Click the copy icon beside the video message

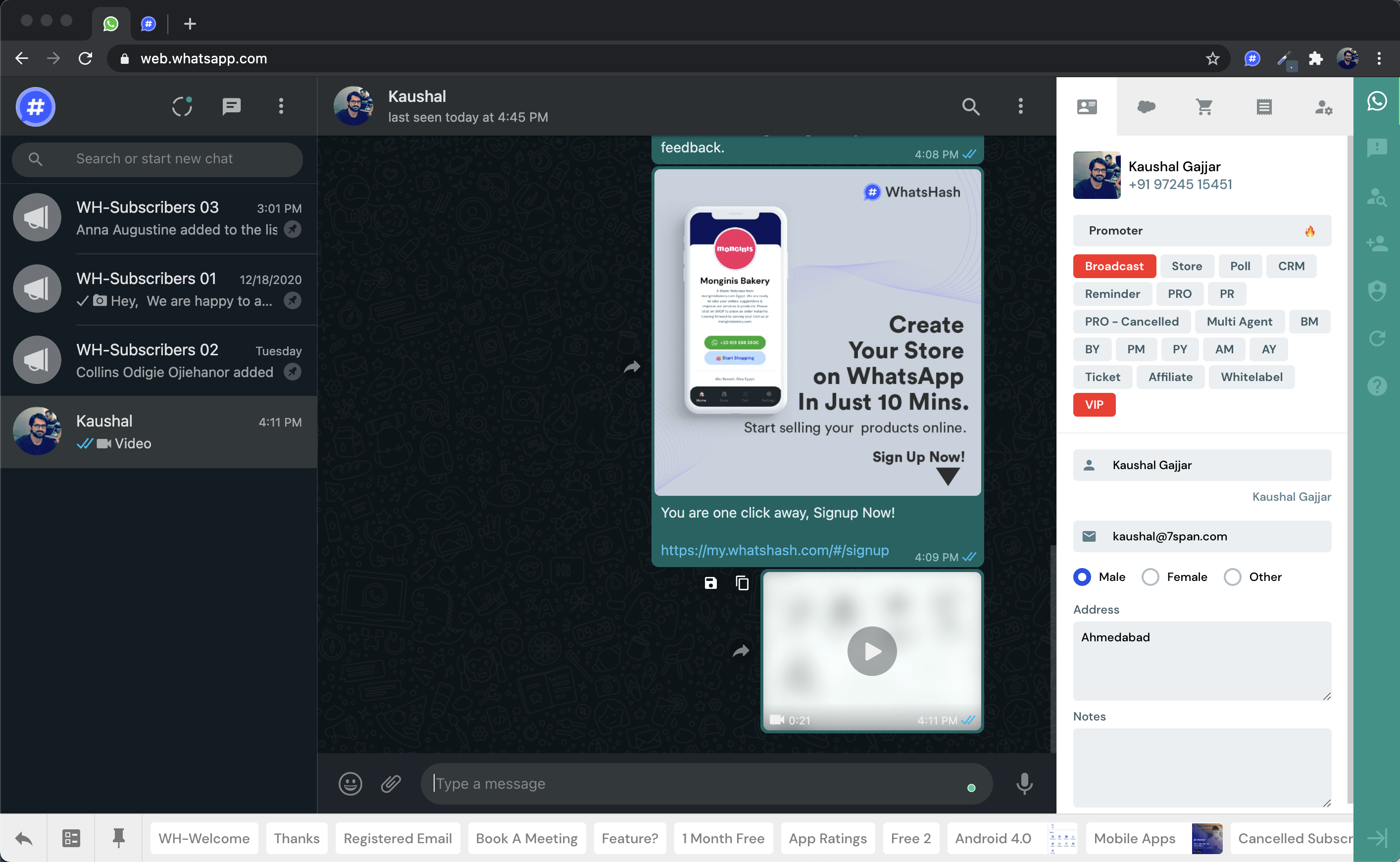click(742, 582)
